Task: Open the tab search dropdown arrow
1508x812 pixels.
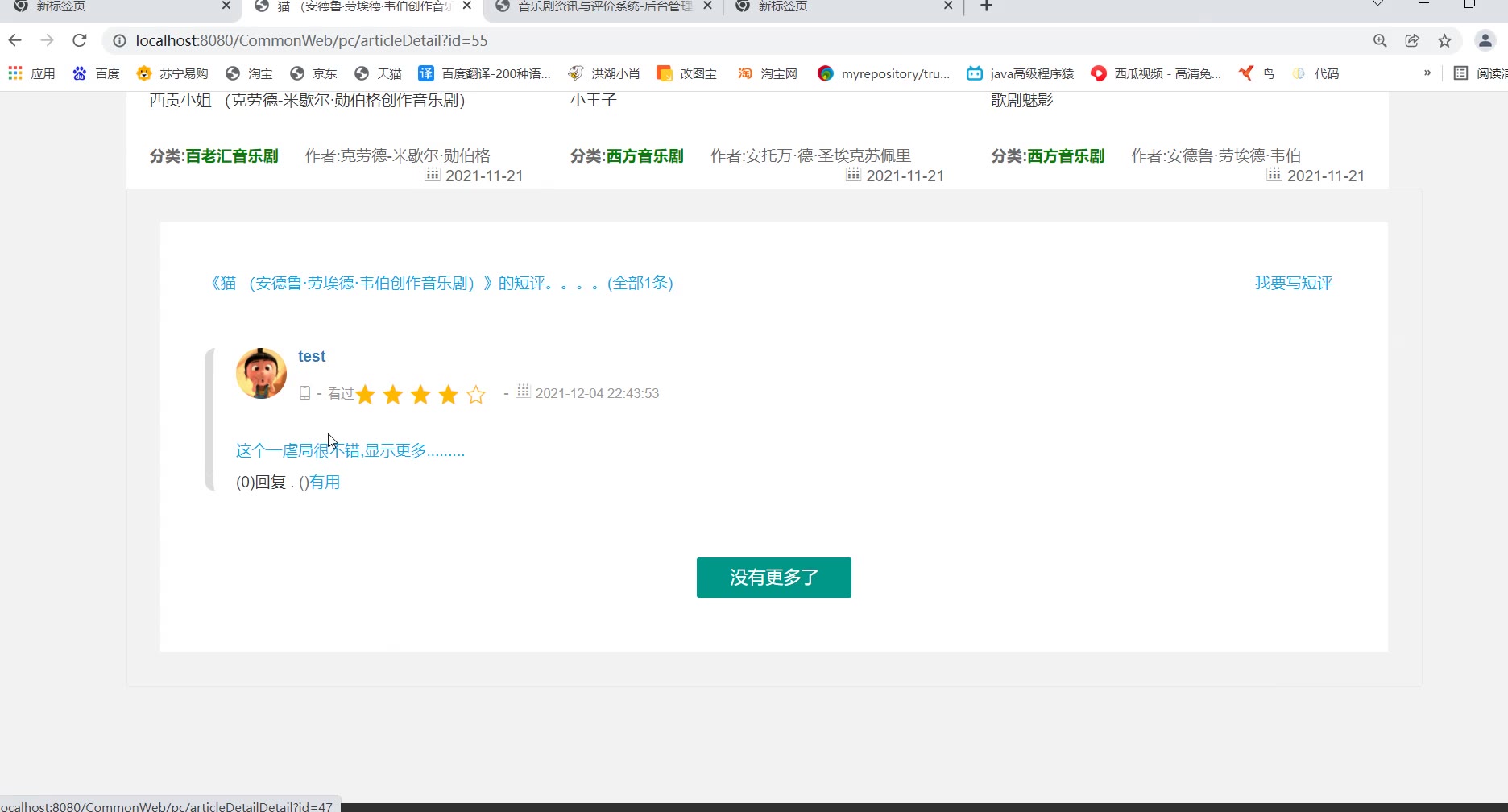Action: click(1377, 5)
